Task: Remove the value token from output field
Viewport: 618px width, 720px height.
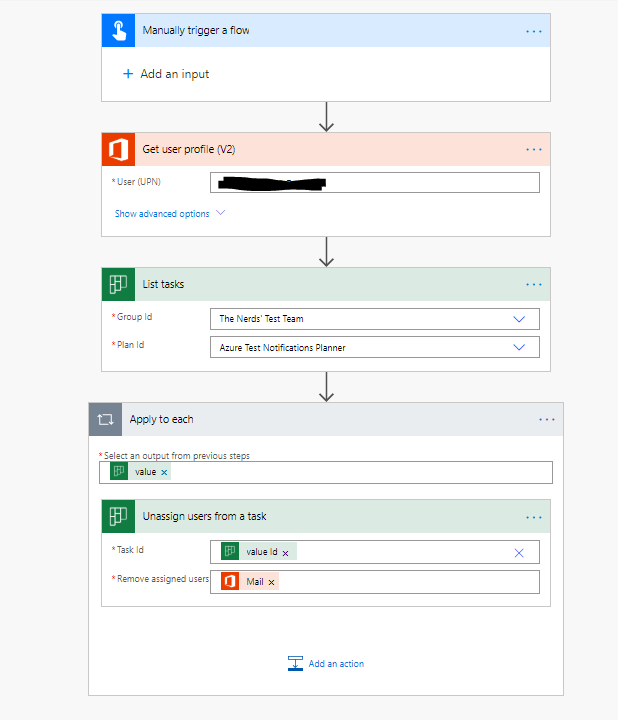Action: 164,472
